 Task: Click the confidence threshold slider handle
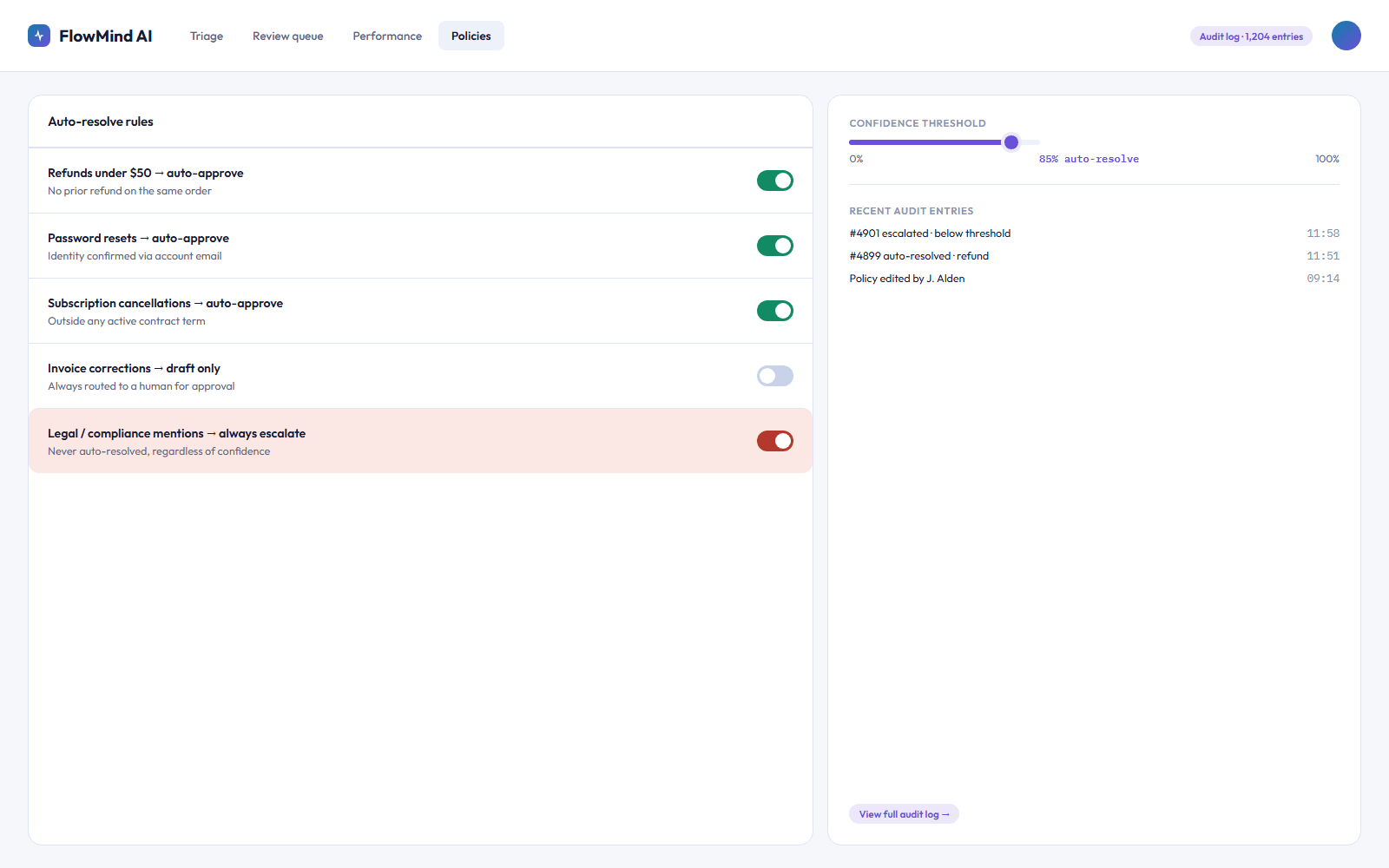coord(1011,142)
